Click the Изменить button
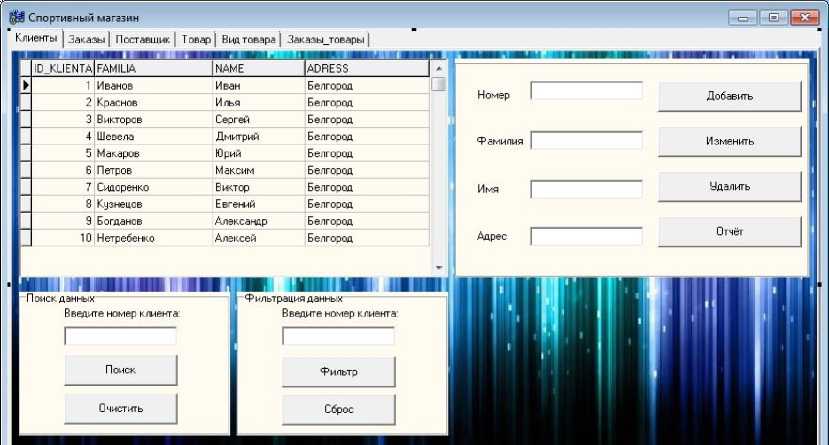Screen dimensions: 829x445 click(730, 141)
